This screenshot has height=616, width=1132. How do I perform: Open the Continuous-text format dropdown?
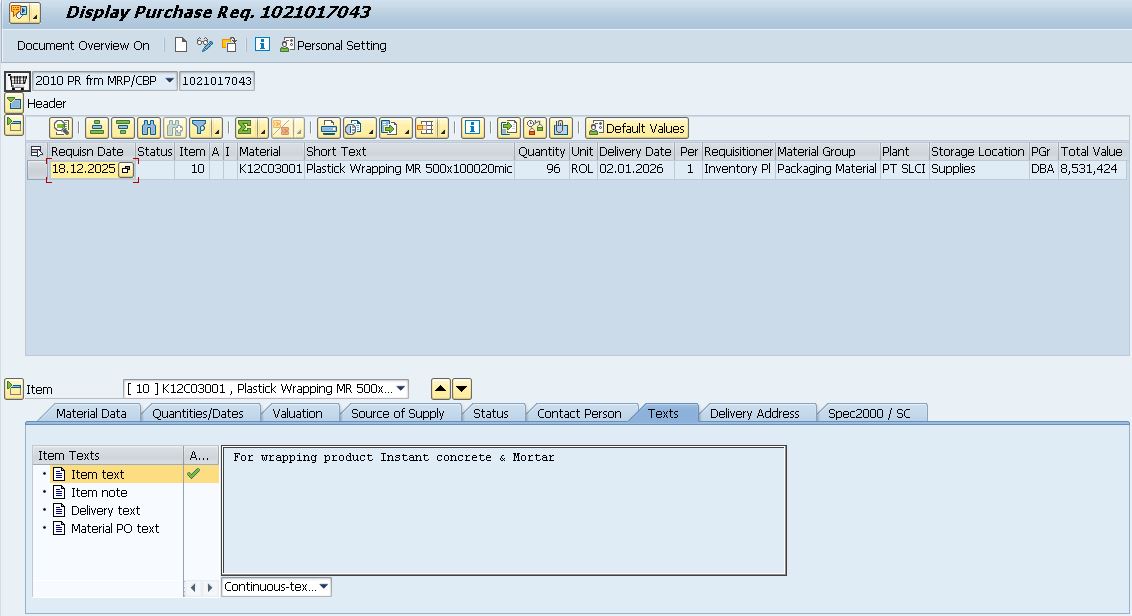[323, 587]
